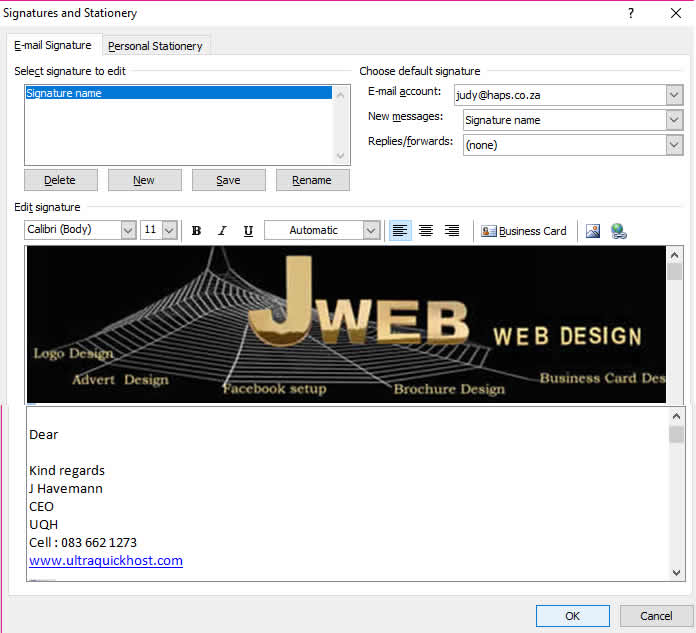Insert a Business Card
Screen dimensions: 696x633
click(524, 231)
